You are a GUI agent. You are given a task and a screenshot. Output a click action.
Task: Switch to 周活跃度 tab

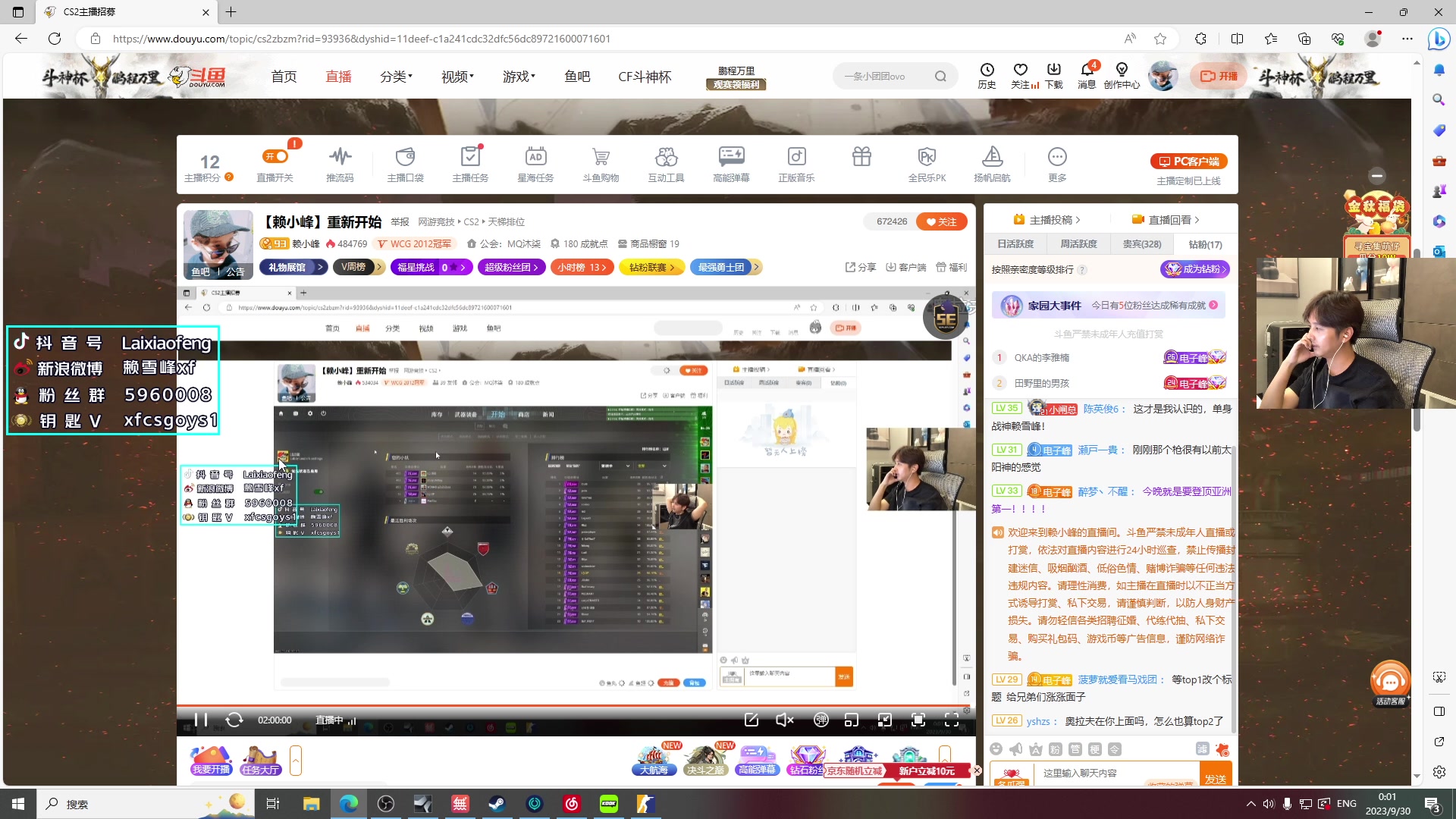point(1078,244)
